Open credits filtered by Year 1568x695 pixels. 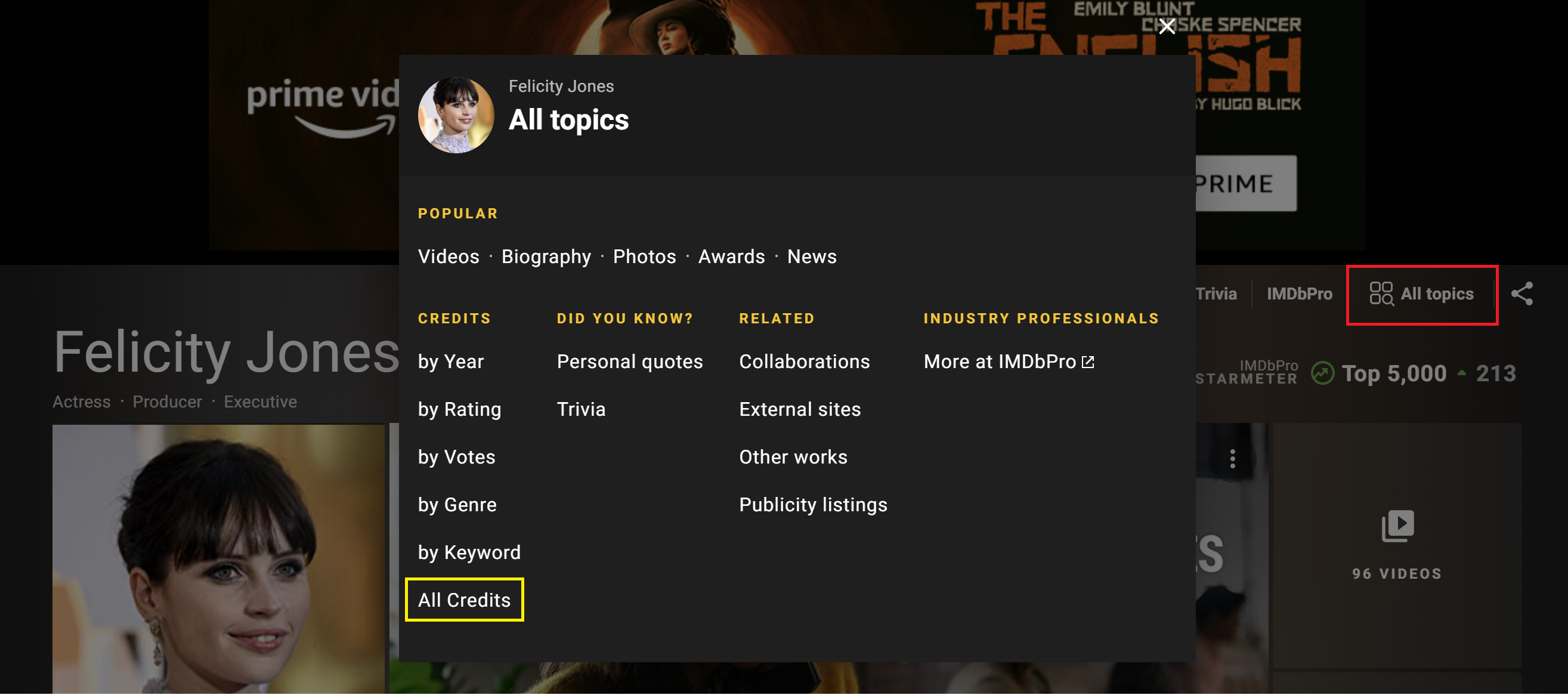(450, 360)
